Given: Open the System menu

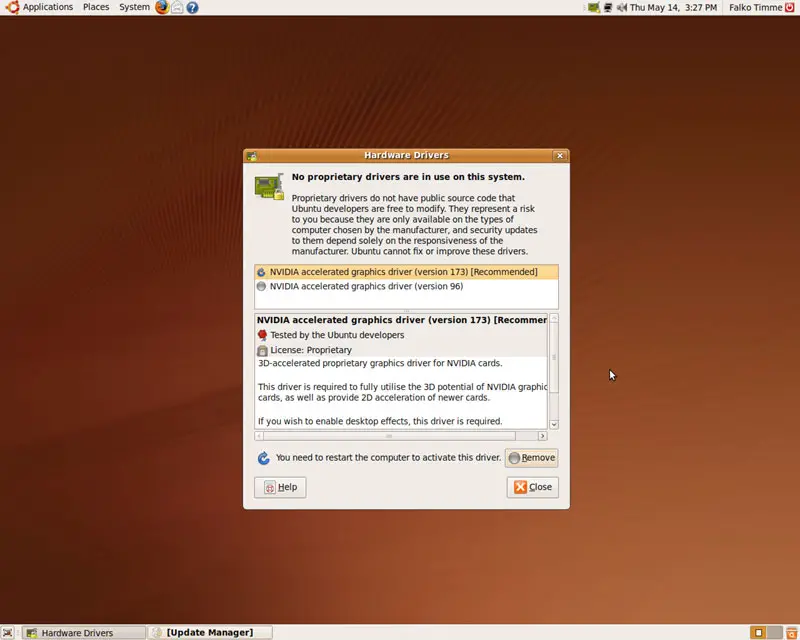Looking at the screenshot, I should tap(134, 7).
